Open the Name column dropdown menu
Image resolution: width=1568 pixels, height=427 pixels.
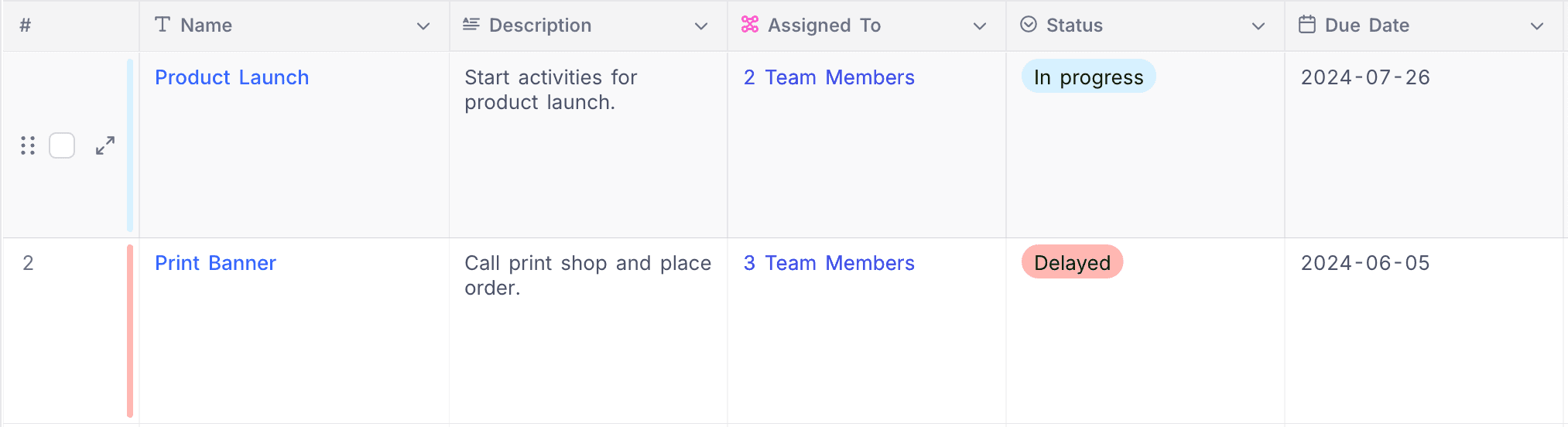tap(423, 26)
